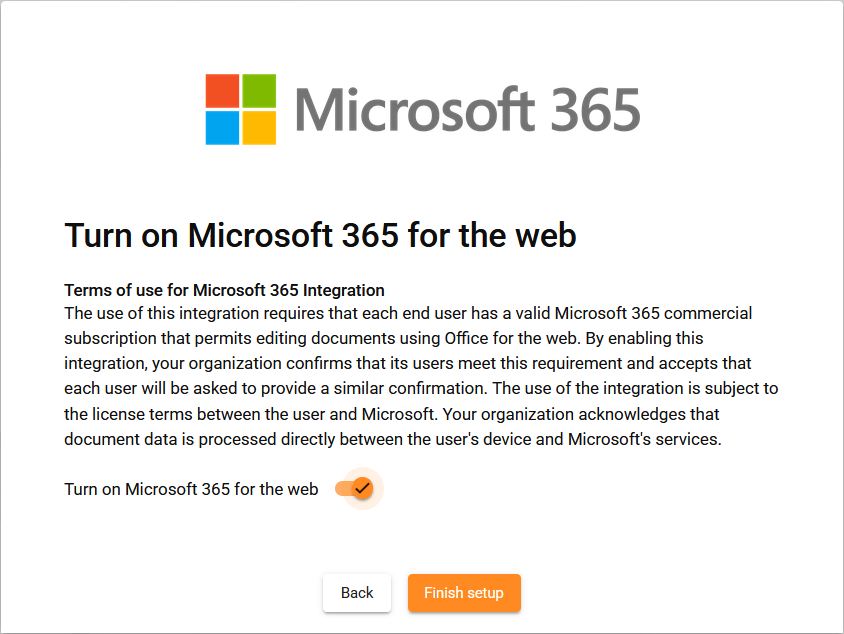Click Finish setup to complete integration
Viewport: 844px width, 634px height.
coord(464,593)
